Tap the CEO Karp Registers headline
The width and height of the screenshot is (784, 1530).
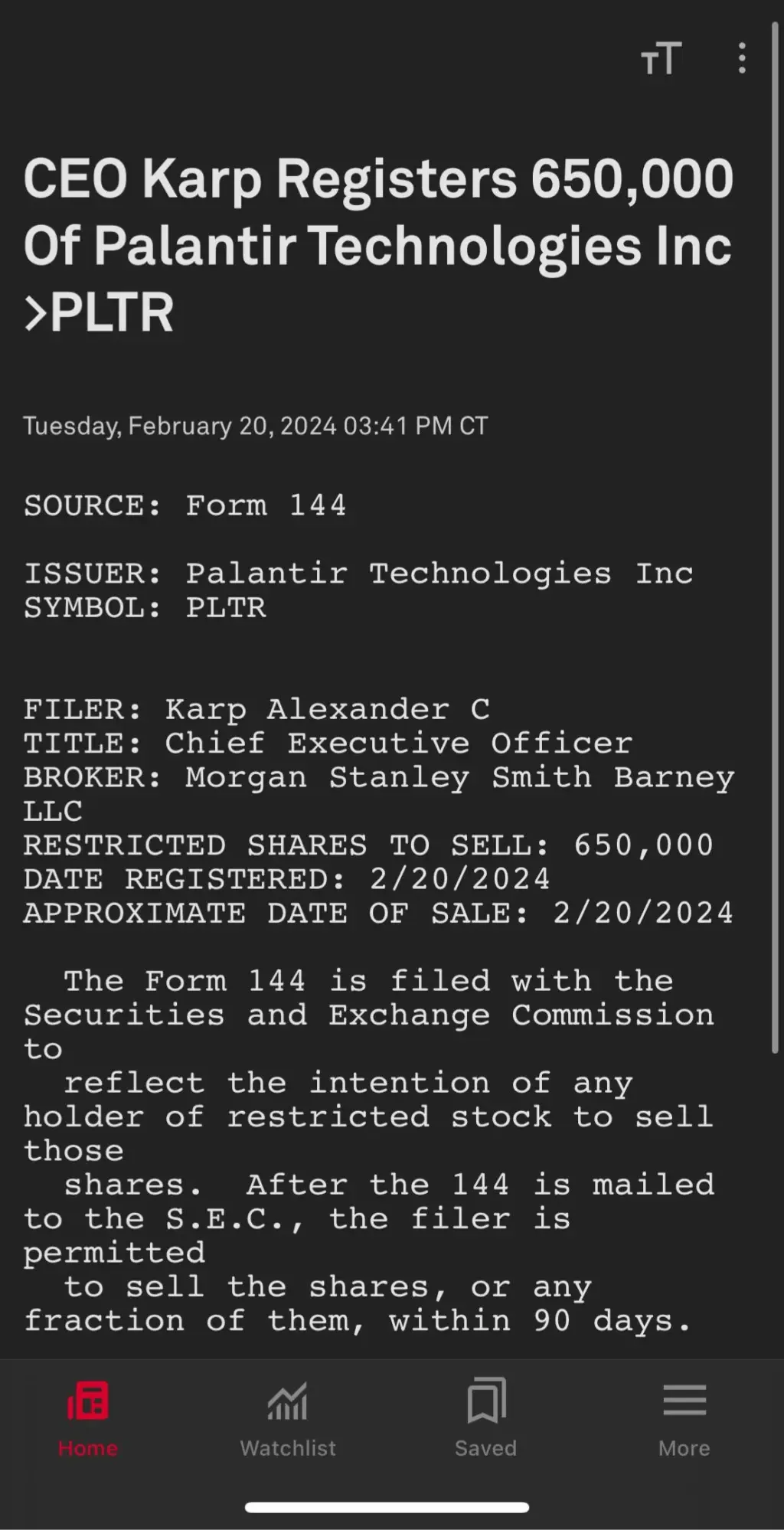pyautogui.click(x=378, y=244)
